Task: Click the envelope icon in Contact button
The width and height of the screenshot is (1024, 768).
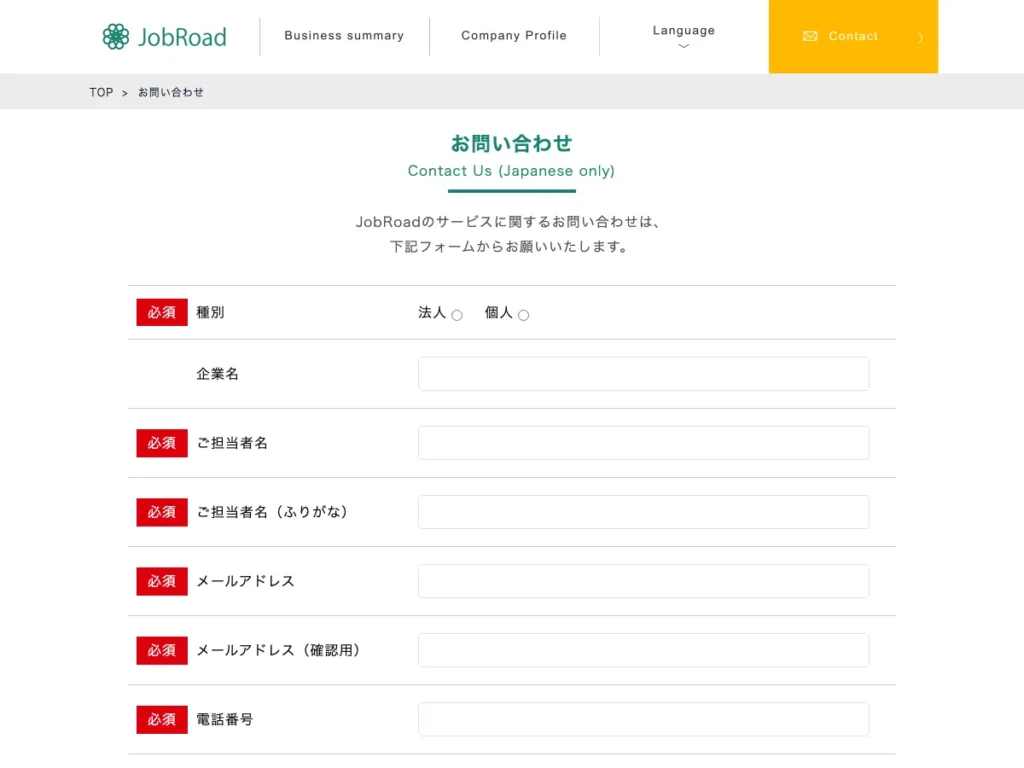Action: [x=810, y=37]
